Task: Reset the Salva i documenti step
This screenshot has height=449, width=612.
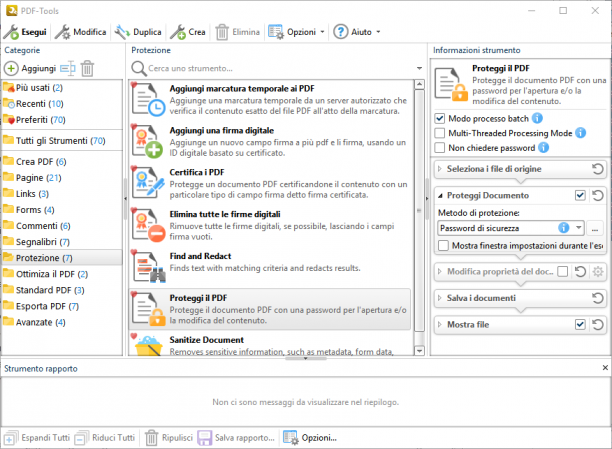Action: pyautogui.click(x=598, y=298)
